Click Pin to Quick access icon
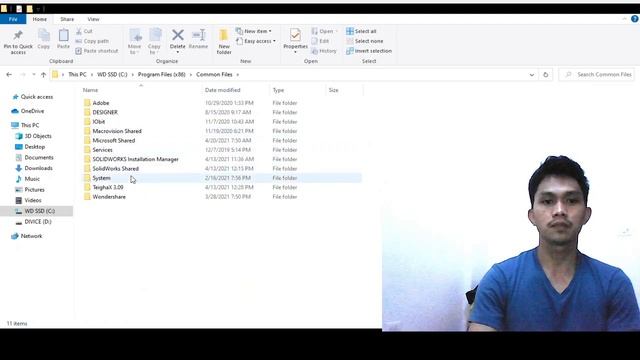Image resolution: width=640 pixels, height=360 pixels. coord(18,36)
